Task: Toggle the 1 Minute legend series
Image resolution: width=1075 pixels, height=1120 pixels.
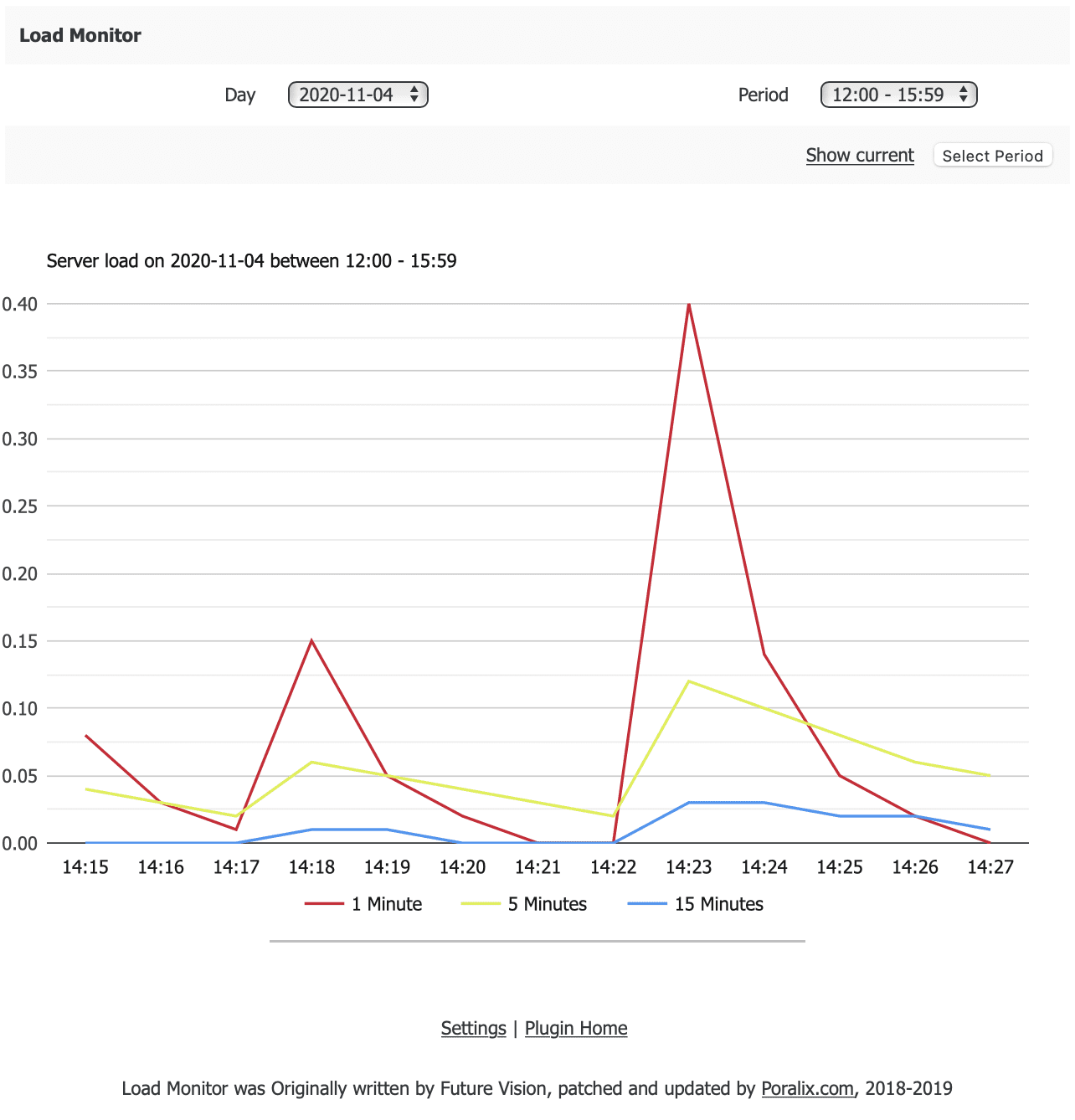Action: coord(386,904)
